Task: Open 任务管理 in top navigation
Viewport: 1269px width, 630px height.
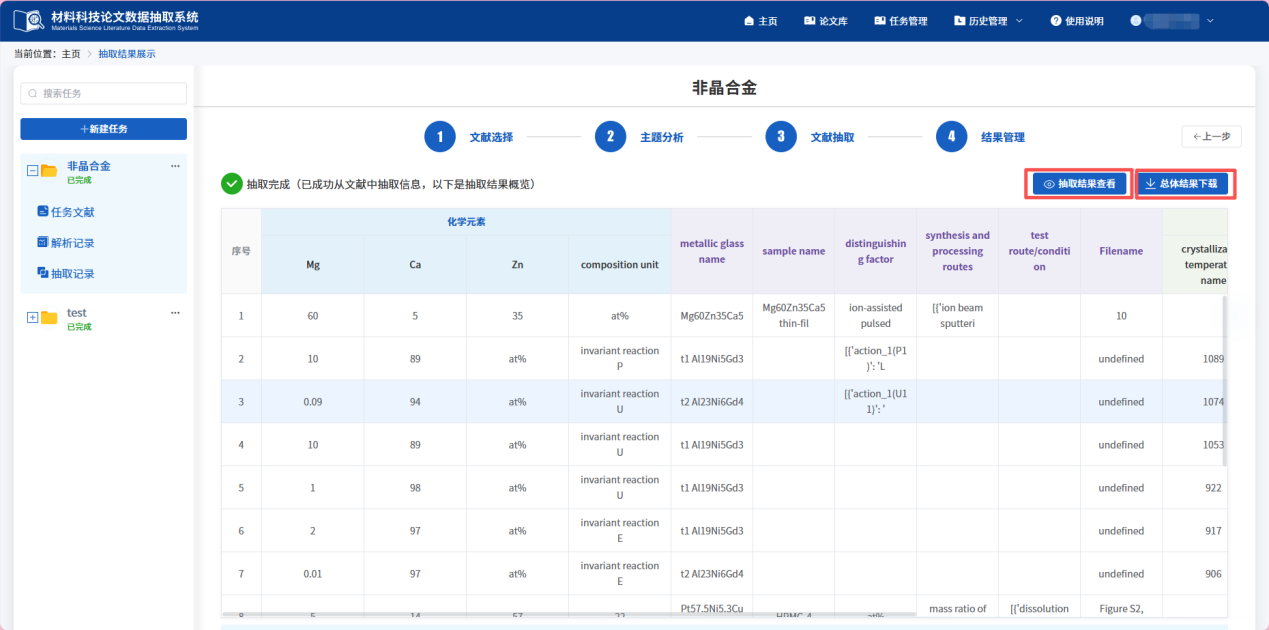Action: coord(901,21)
